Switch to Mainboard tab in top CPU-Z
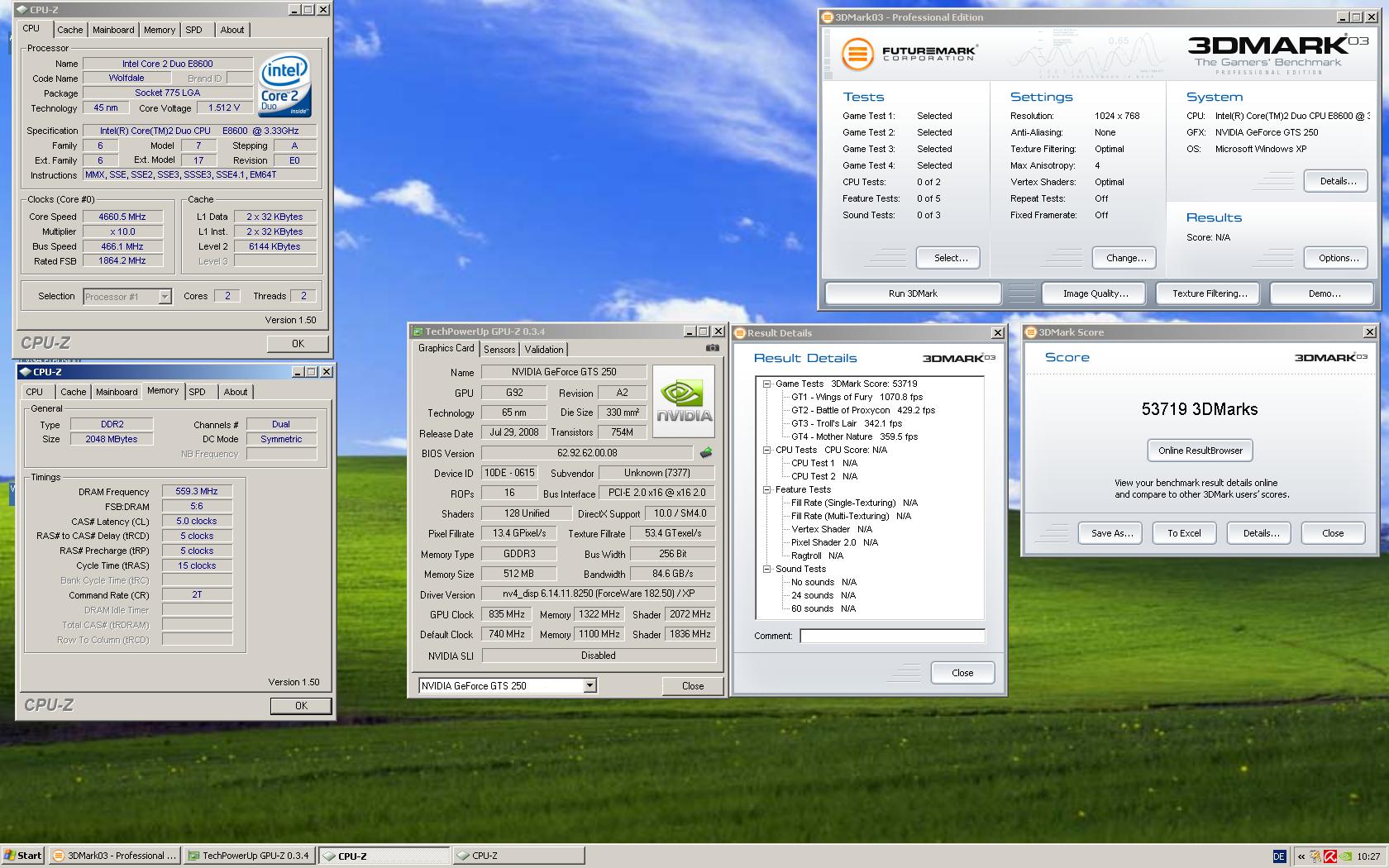The image size is (1389, 868). click(x=113, y=30)
